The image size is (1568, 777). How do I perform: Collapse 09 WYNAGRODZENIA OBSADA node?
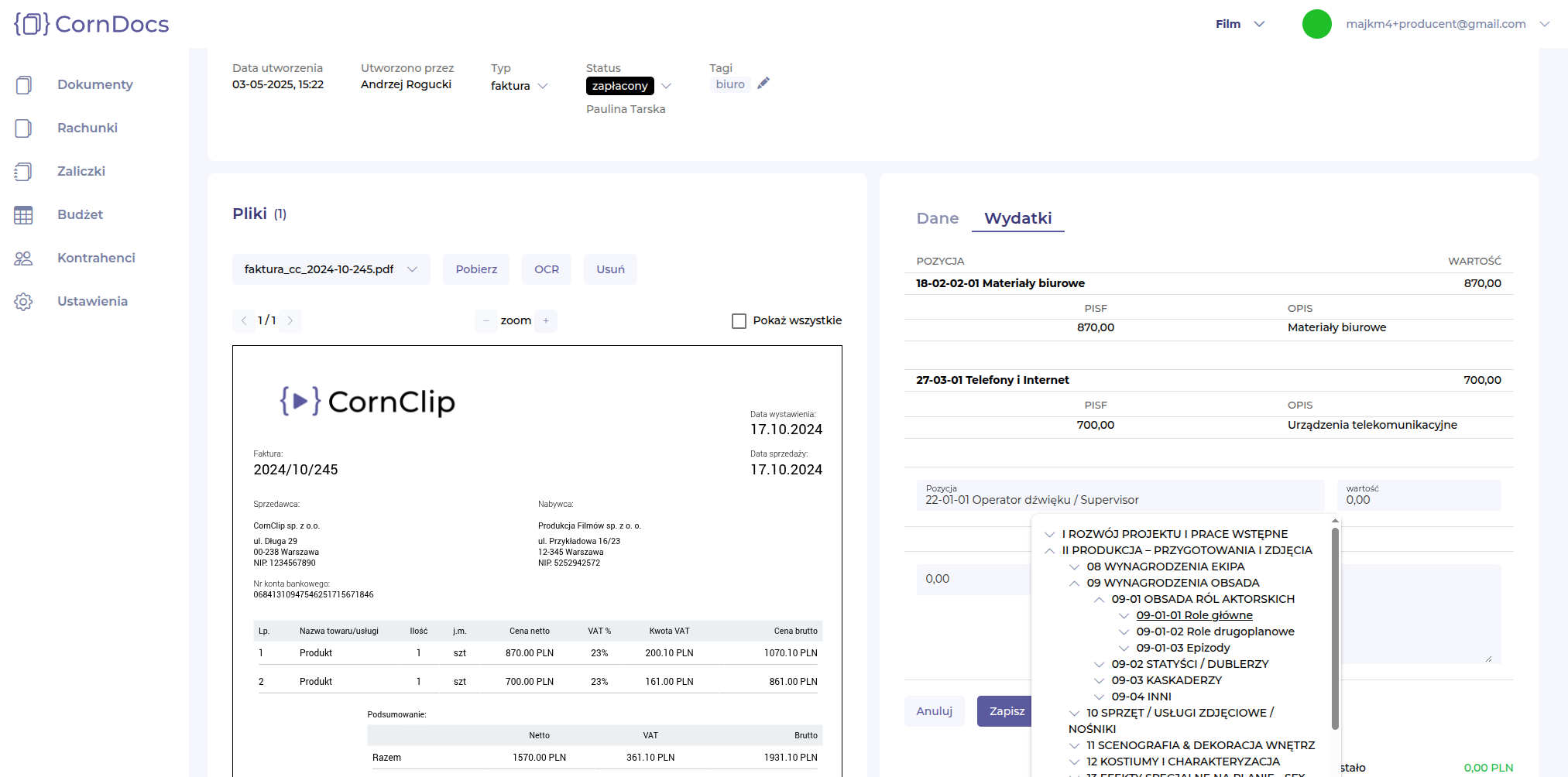click(x=1074, y=583)
